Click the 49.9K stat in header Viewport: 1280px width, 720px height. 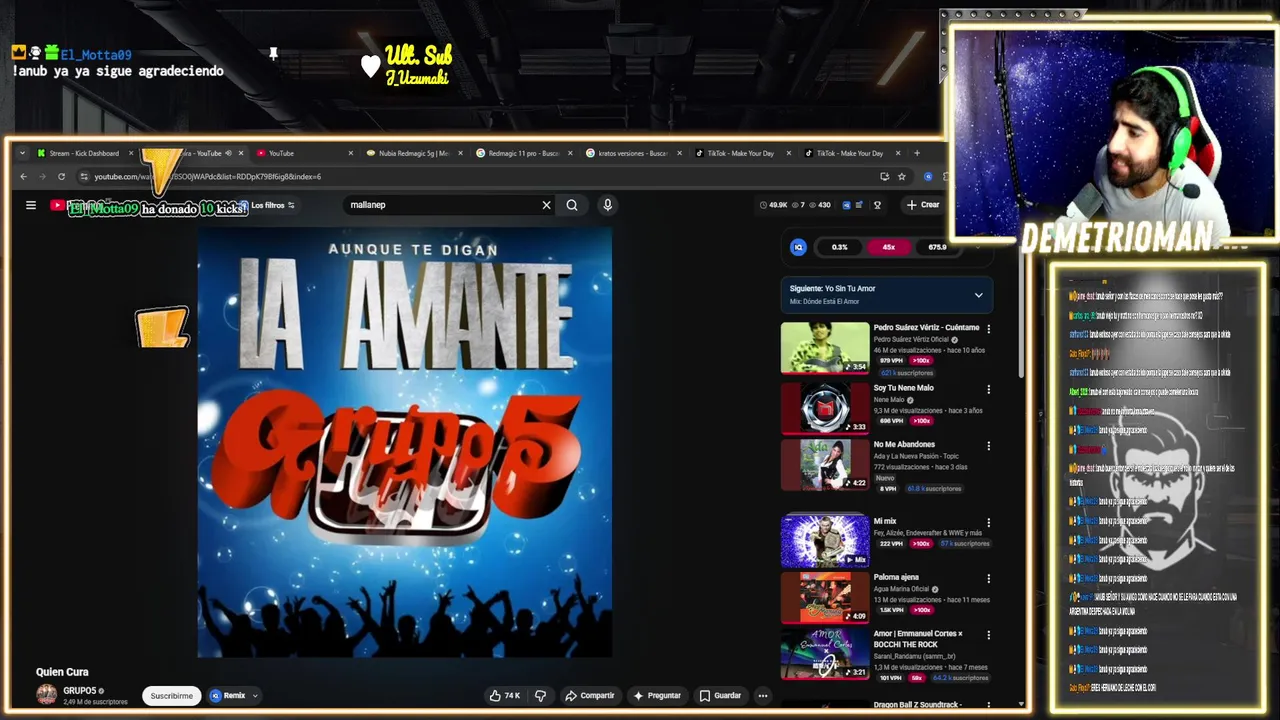point(774,205)
